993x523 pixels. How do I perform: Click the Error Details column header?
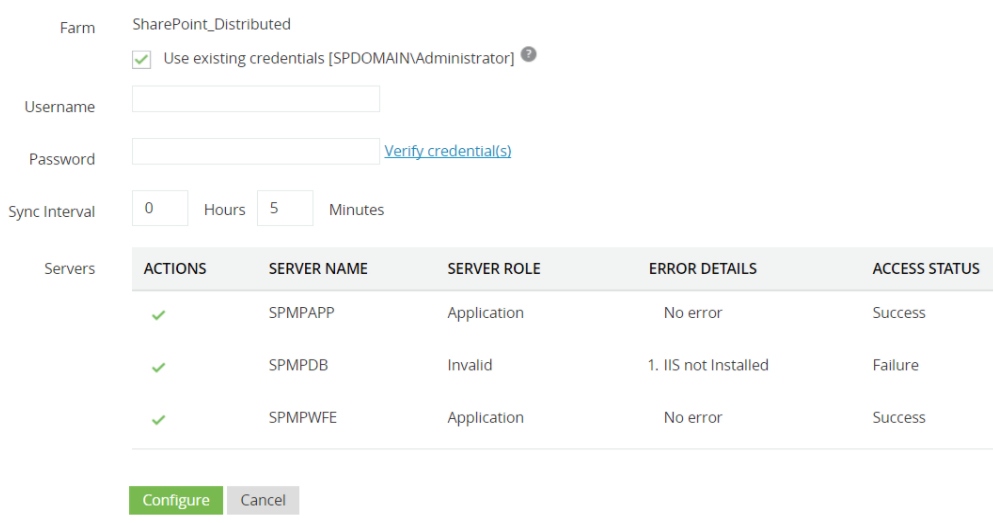pyautogui.click(x=702, y=269)
